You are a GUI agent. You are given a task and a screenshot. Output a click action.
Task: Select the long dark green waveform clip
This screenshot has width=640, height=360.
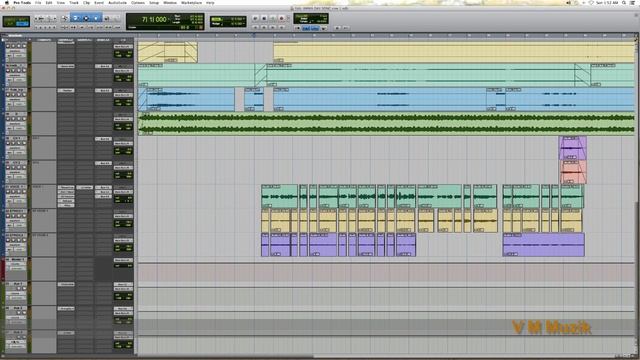point(386,123)
